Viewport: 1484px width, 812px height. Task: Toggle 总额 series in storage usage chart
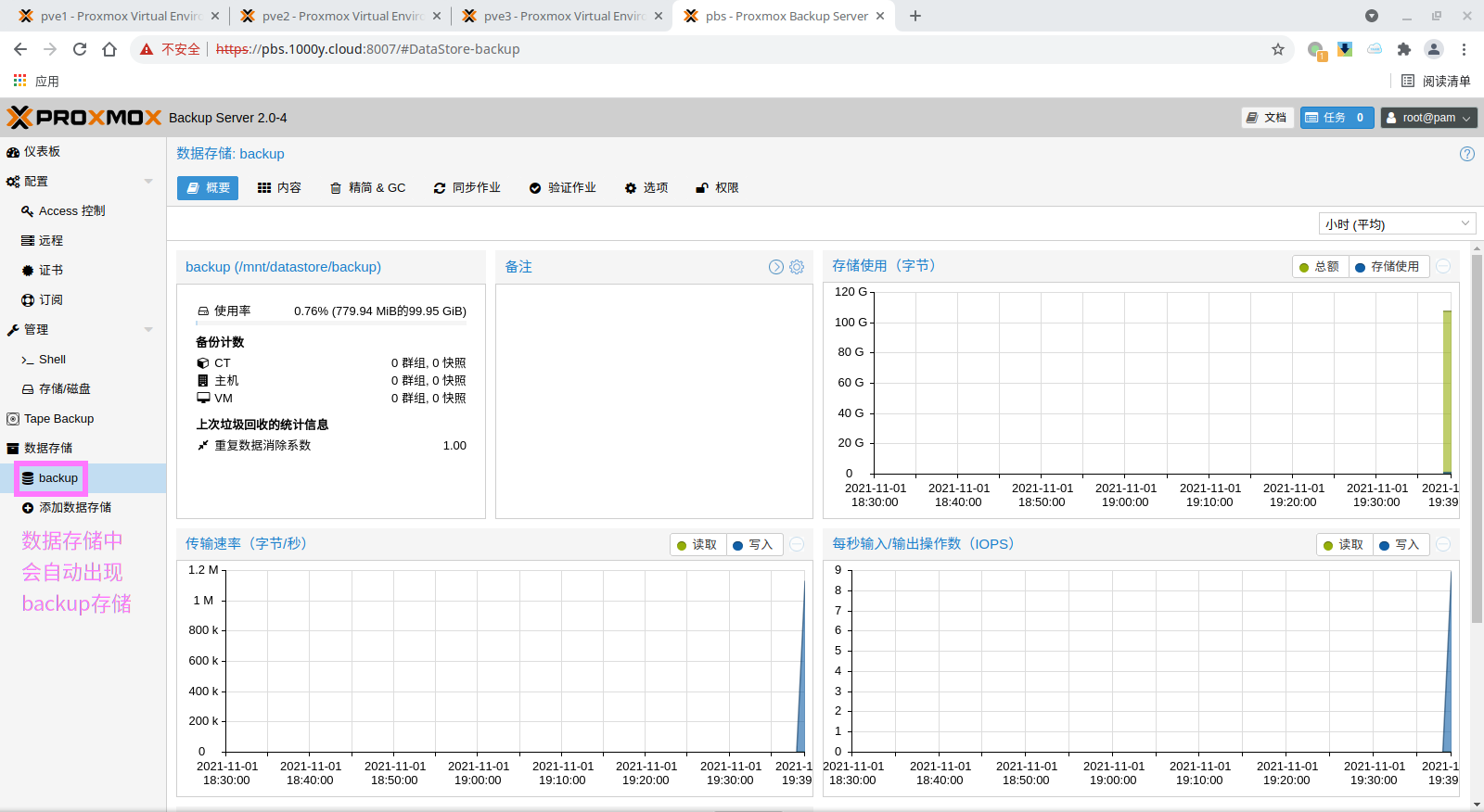[x=1320, y=267]
